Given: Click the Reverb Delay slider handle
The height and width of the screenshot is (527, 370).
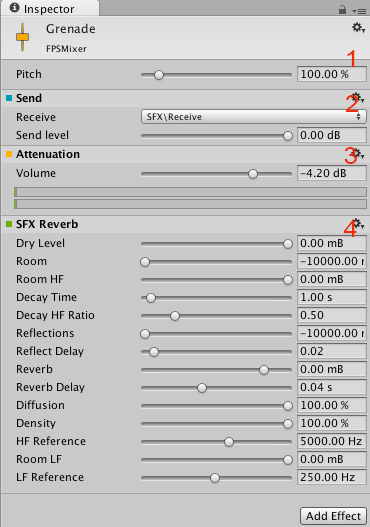Looking at the screenshot, I should (x=202, y=388).
